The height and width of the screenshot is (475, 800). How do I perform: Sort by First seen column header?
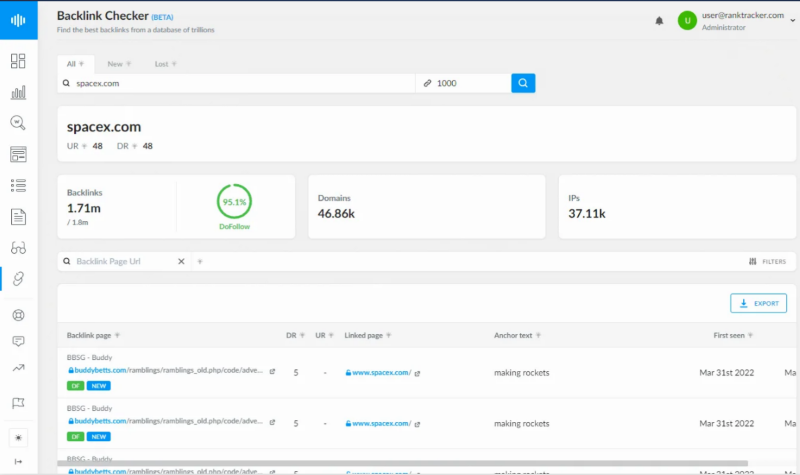click(x=733, y=335)
